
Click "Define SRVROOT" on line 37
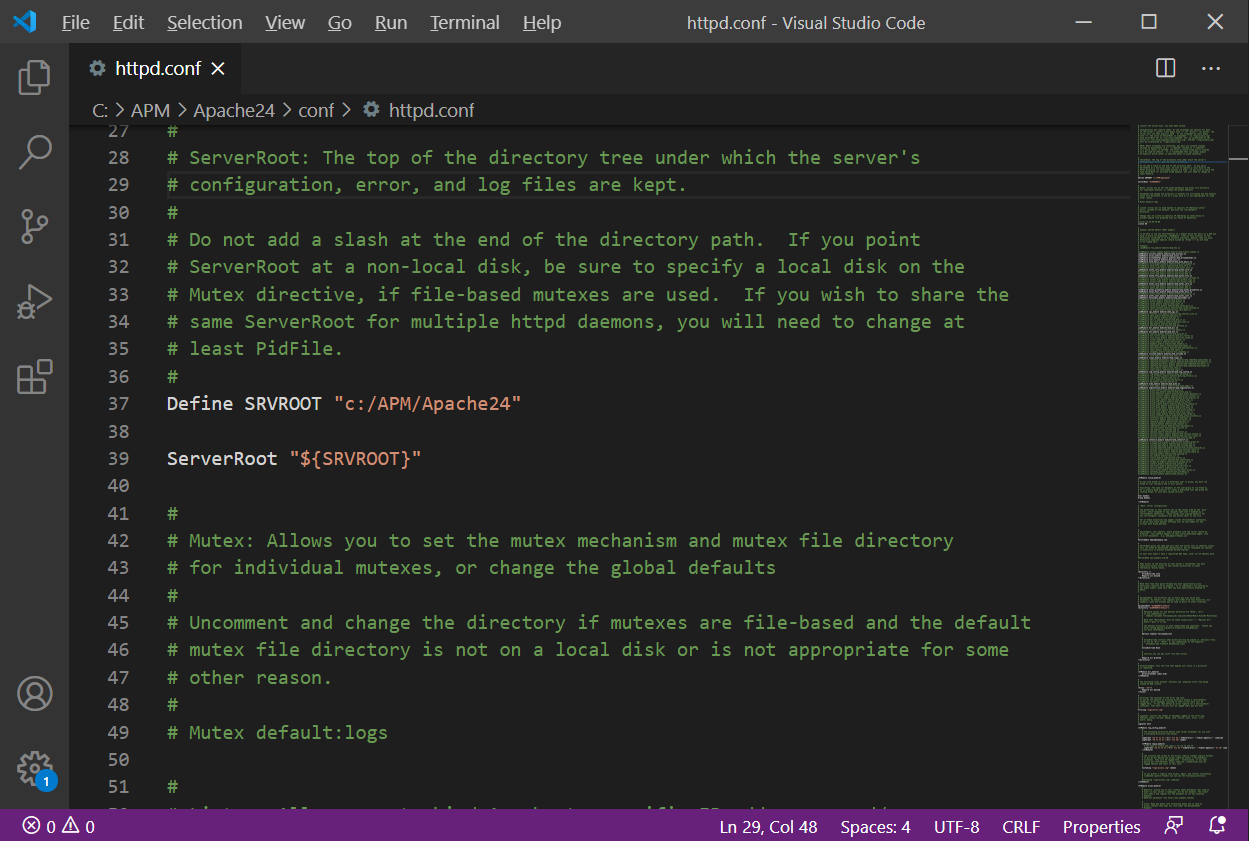click(x=244, y=403)
